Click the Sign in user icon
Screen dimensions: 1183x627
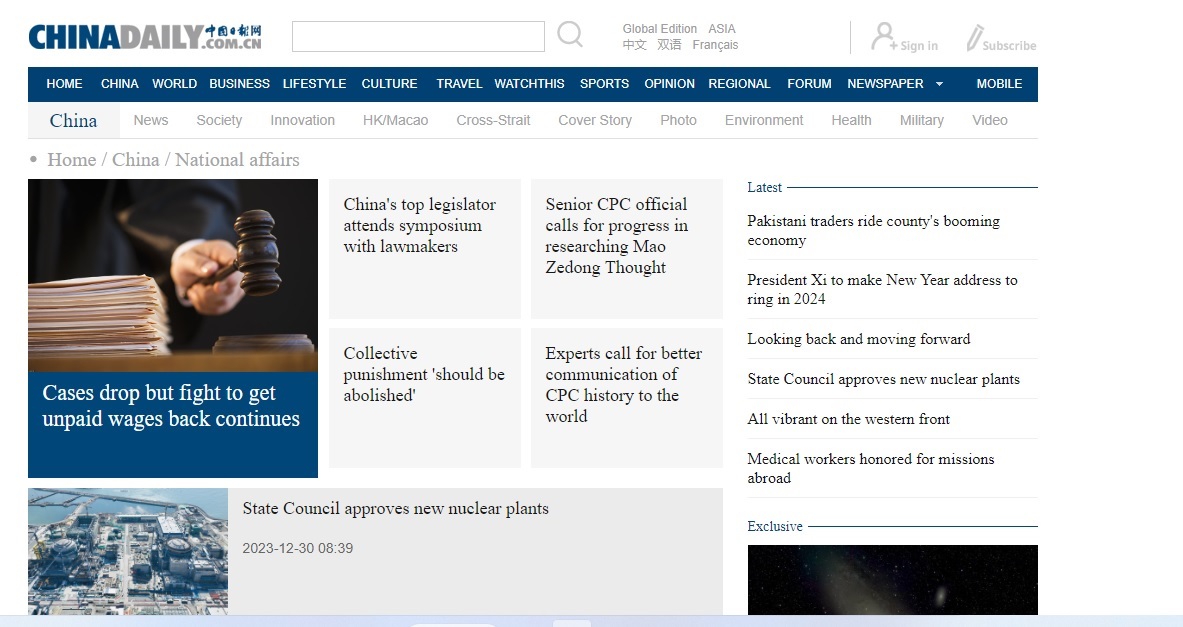(883, 37)
